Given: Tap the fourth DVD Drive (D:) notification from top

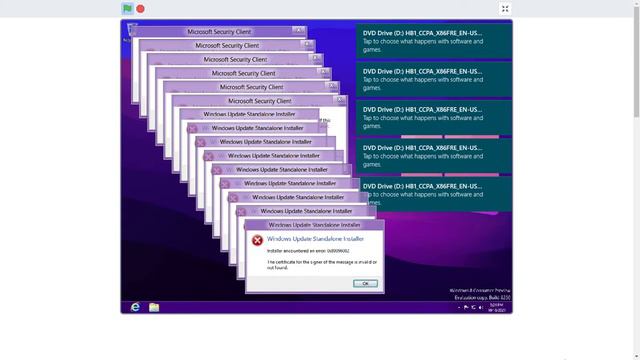Looking at the screenshot, I should tap(434, 156).
